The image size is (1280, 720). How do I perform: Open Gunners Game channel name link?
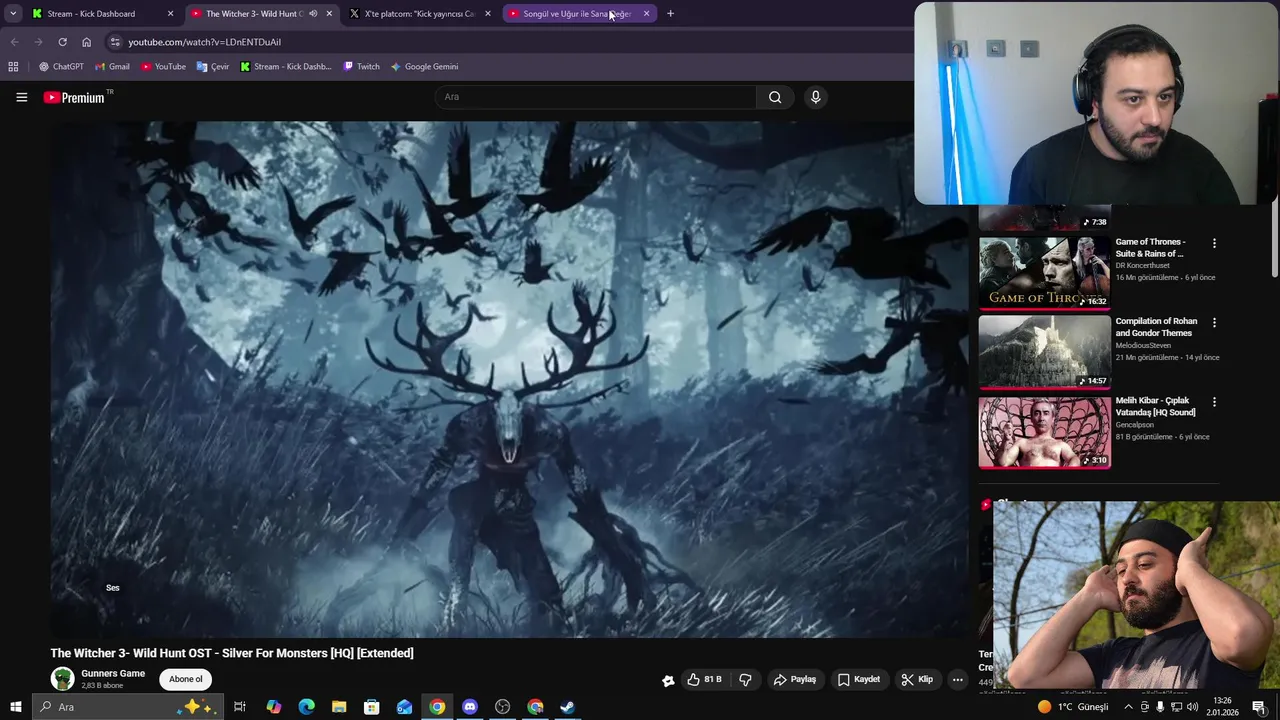113,674
